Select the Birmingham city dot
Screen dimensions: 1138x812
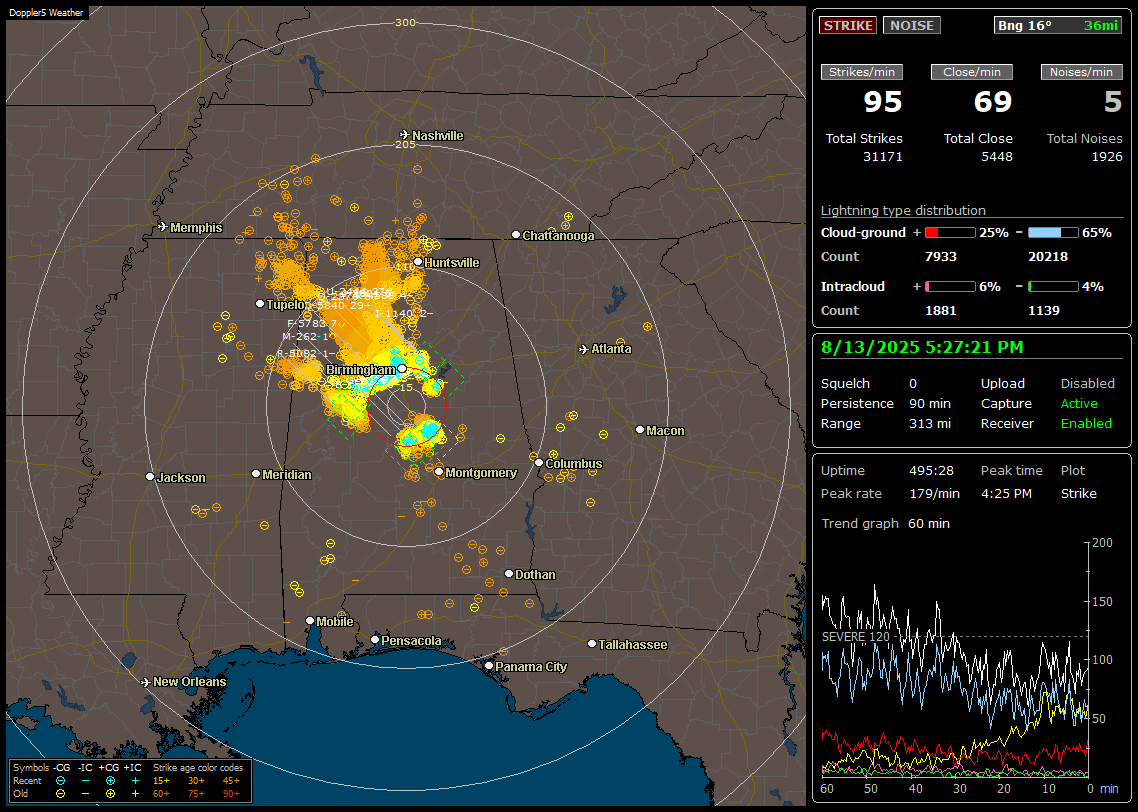coord(402,369)
